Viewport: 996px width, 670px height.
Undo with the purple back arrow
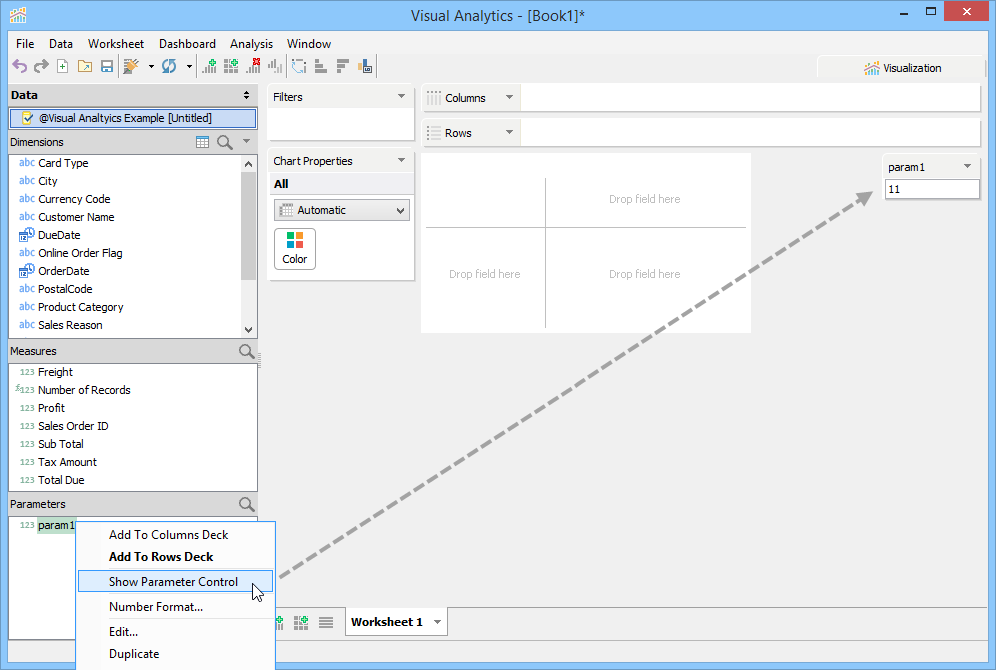tap(20, 66)
